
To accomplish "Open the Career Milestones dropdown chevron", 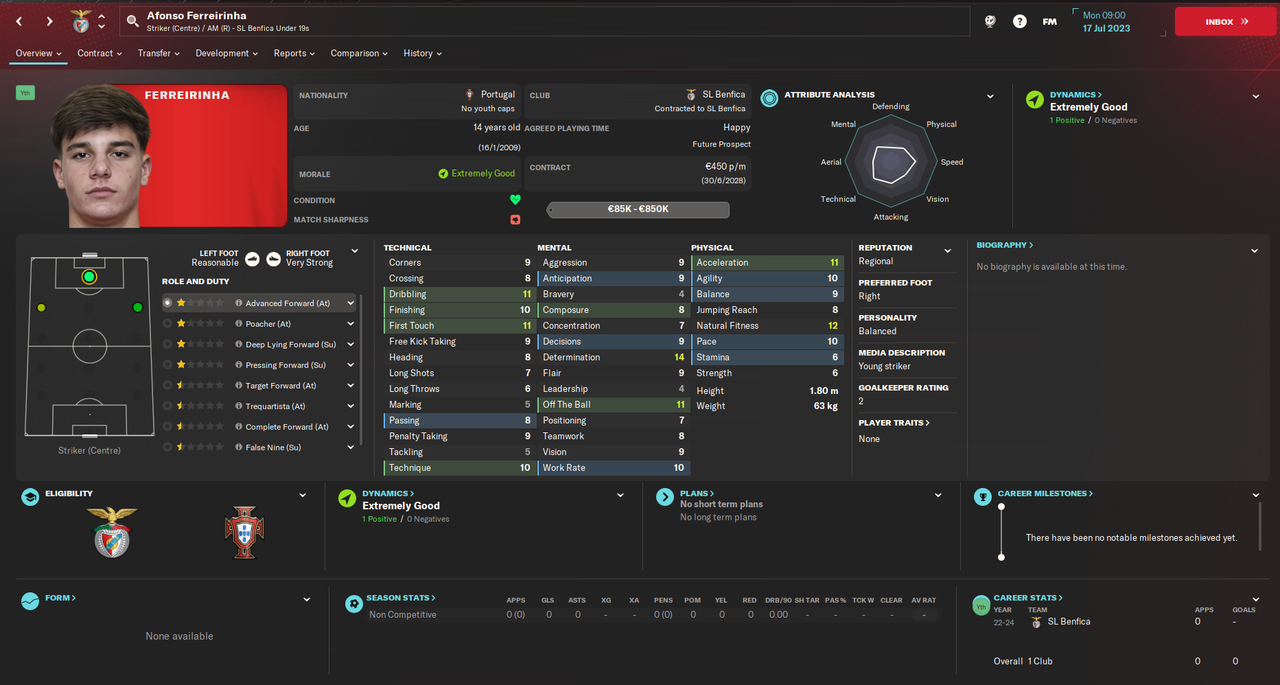I will click(x=1256, y=495).
